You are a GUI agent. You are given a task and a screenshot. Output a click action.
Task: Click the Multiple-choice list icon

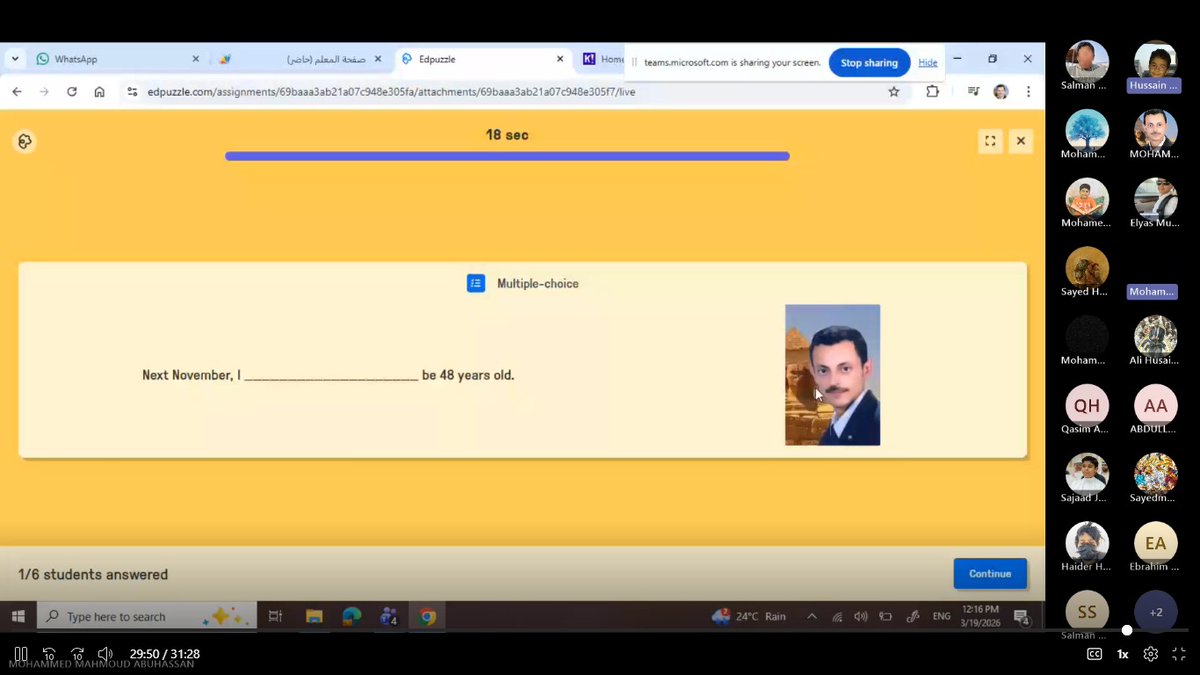[x=476, y=283]
